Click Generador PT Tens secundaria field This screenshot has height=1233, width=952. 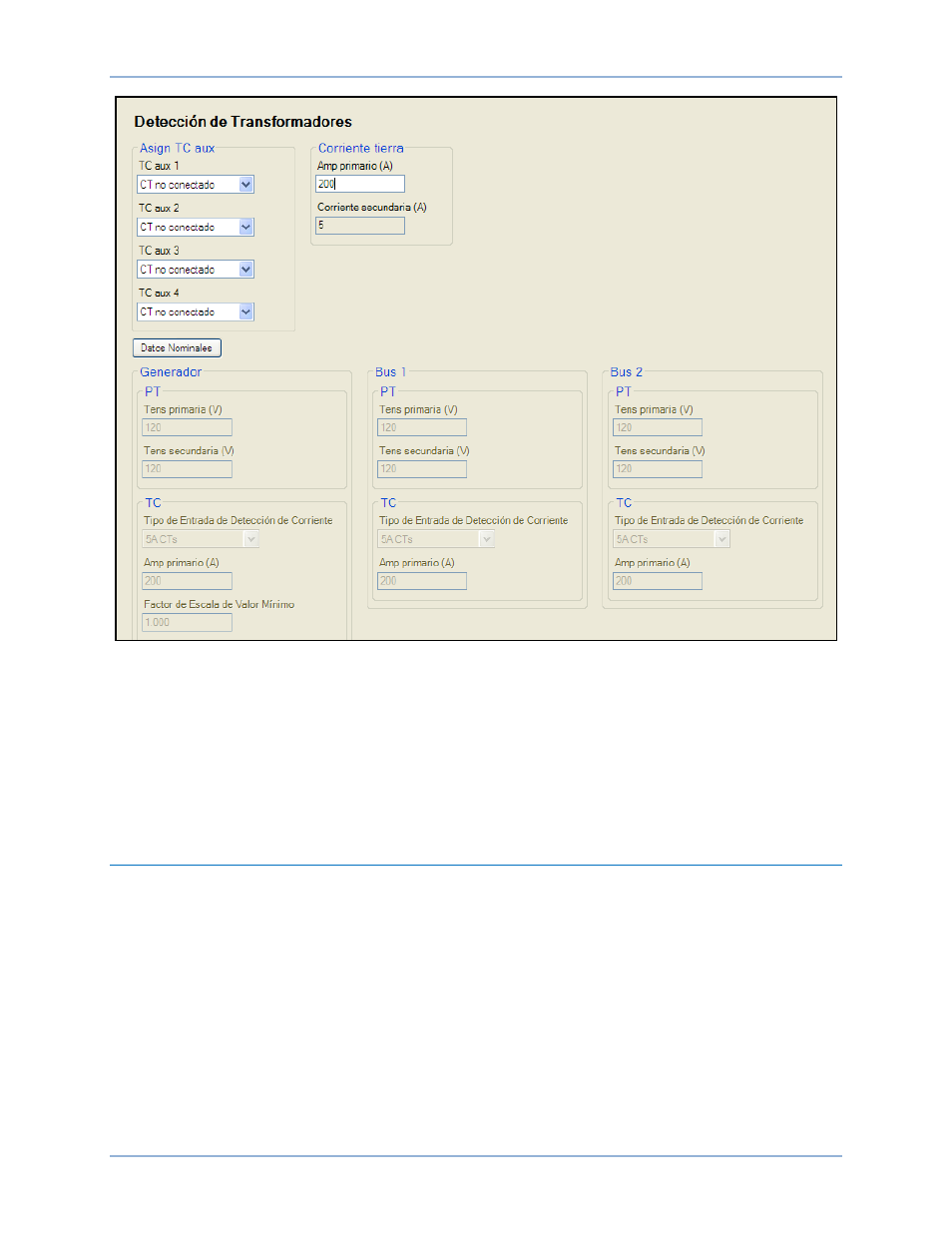click(187, 468)
